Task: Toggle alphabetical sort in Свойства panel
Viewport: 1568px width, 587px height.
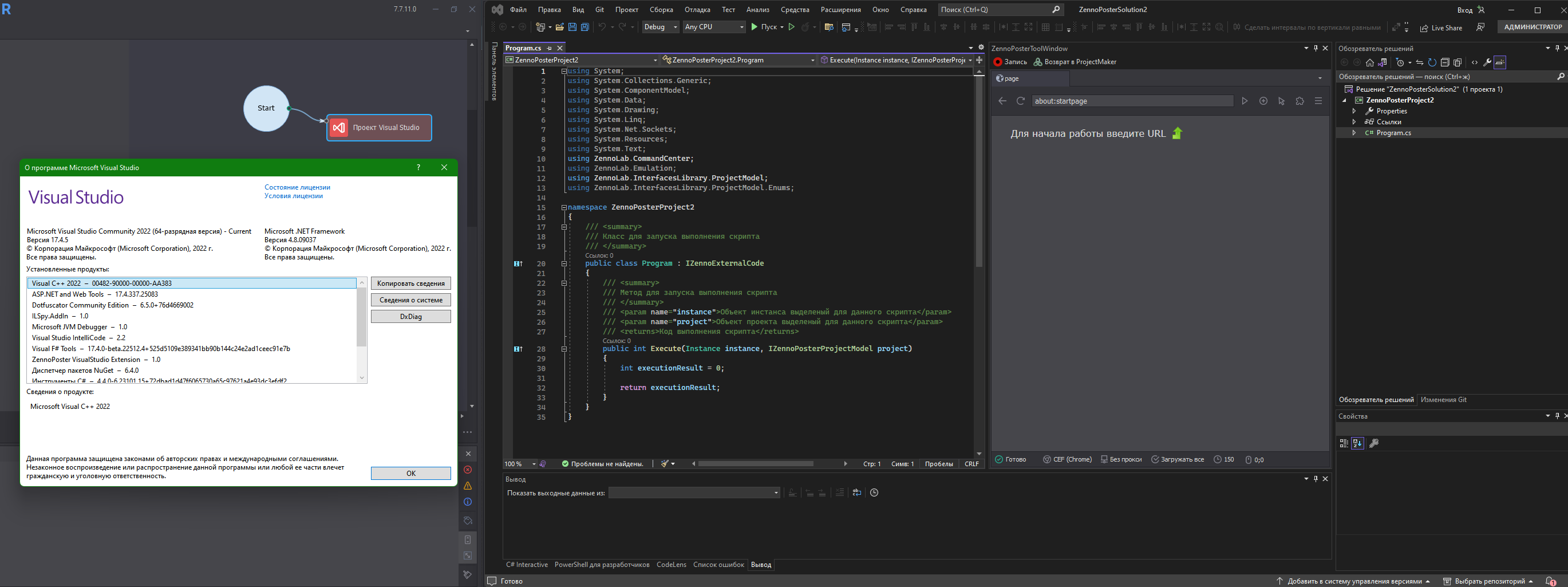Action: 1357,443
